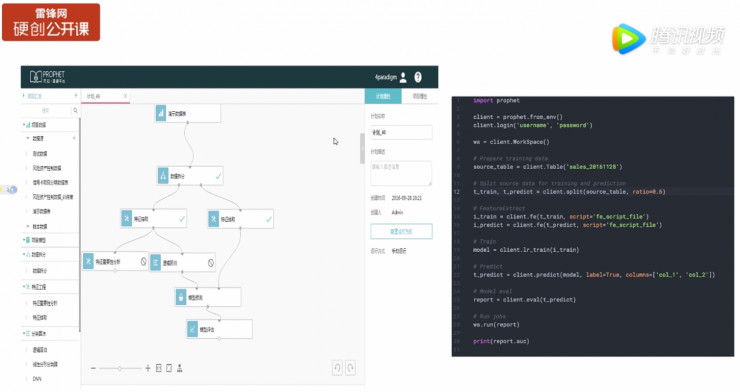Select 特征抽取 in the sidebar tree
Image resolution: width=740 pixels, height=392 pixels.
40,317
